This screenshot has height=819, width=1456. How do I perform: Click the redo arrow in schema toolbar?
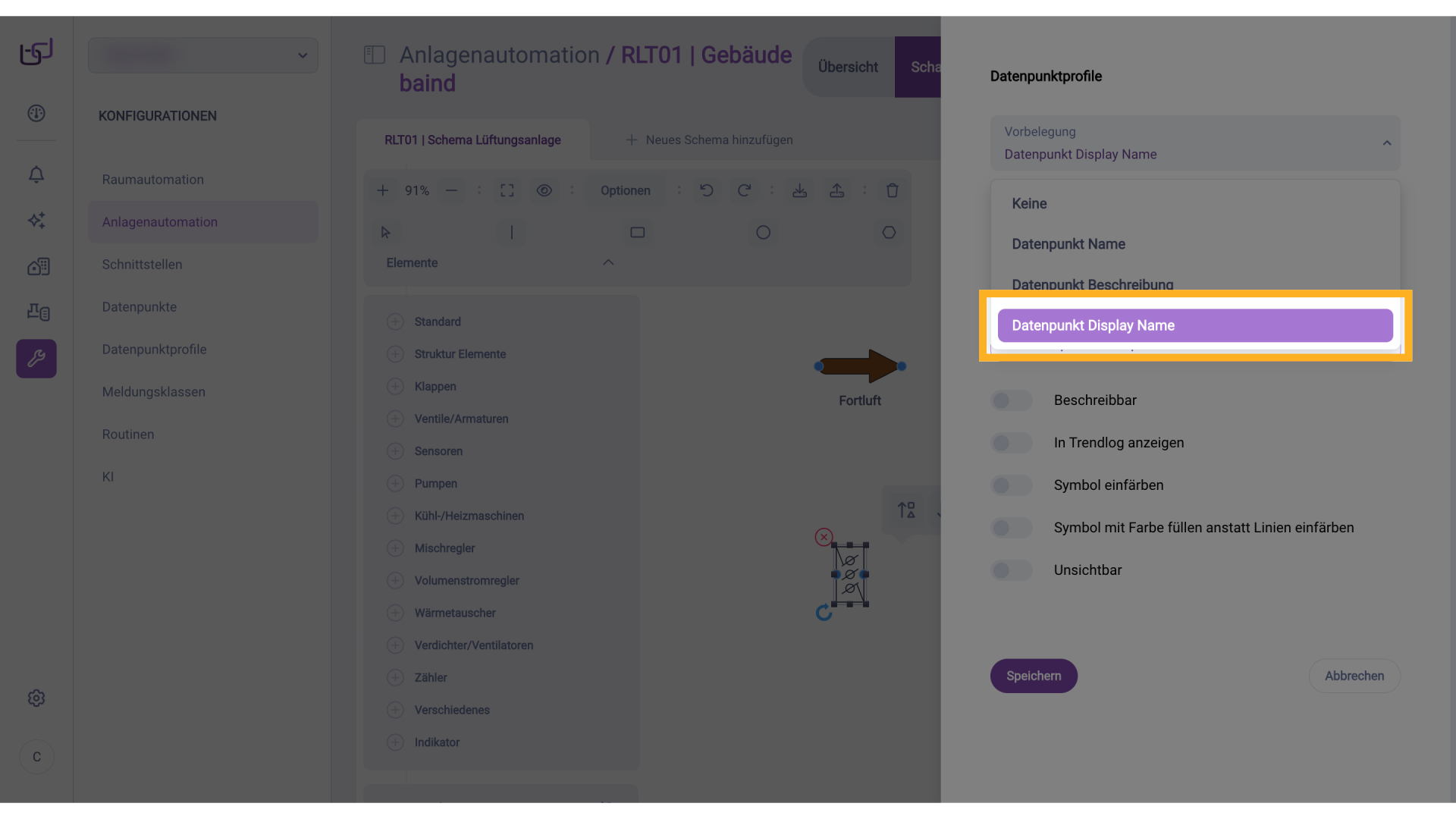[744, 190]
